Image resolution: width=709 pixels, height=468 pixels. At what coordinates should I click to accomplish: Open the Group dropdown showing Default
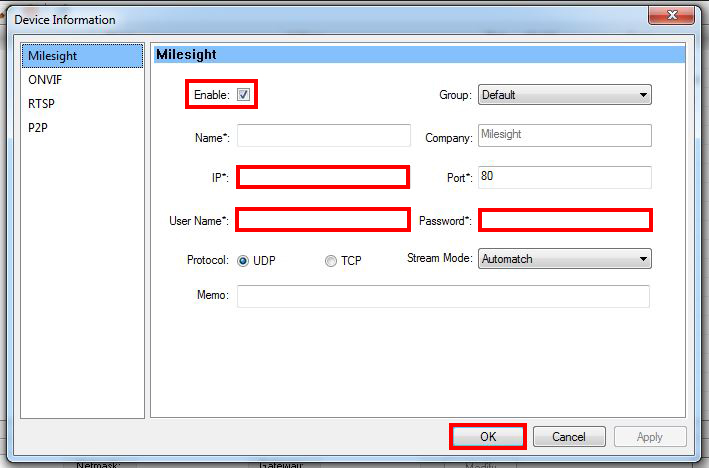click(x=565, y=95)
